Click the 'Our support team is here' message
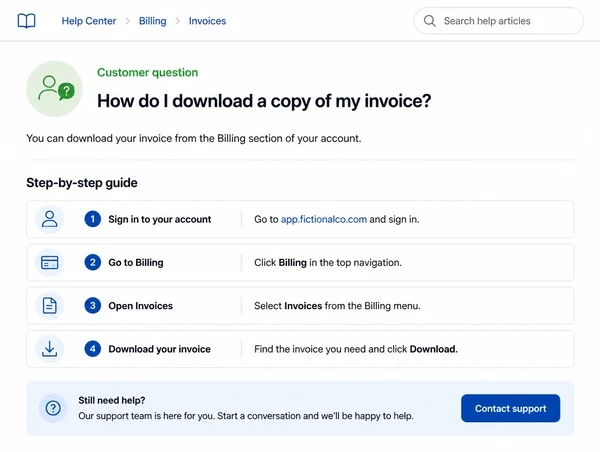The image size is (600, 452). point(246,416)
